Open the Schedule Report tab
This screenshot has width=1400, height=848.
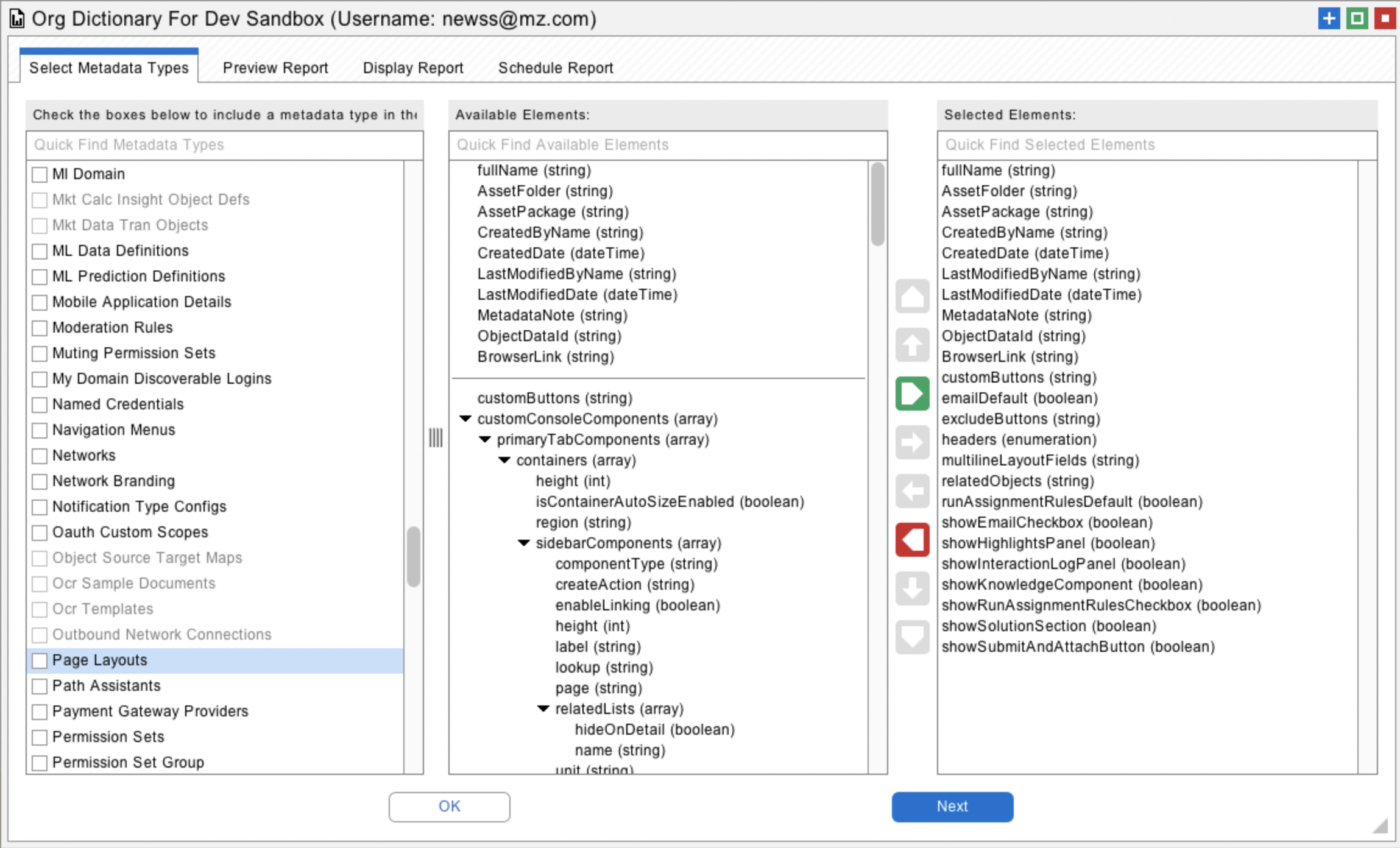point(555,68)
